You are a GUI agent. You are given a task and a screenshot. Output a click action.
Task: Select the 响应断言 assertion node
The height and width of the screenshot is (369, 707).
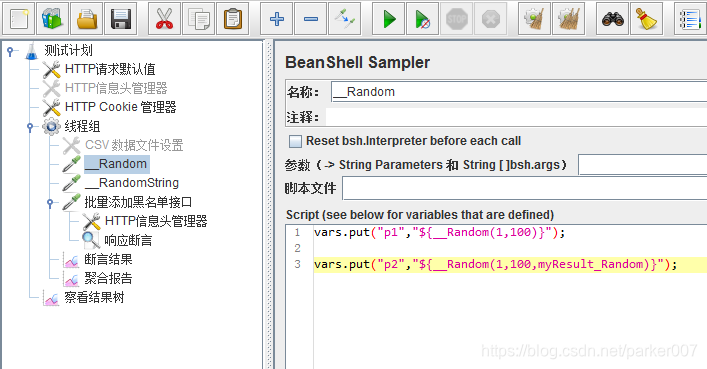[128, 240]
